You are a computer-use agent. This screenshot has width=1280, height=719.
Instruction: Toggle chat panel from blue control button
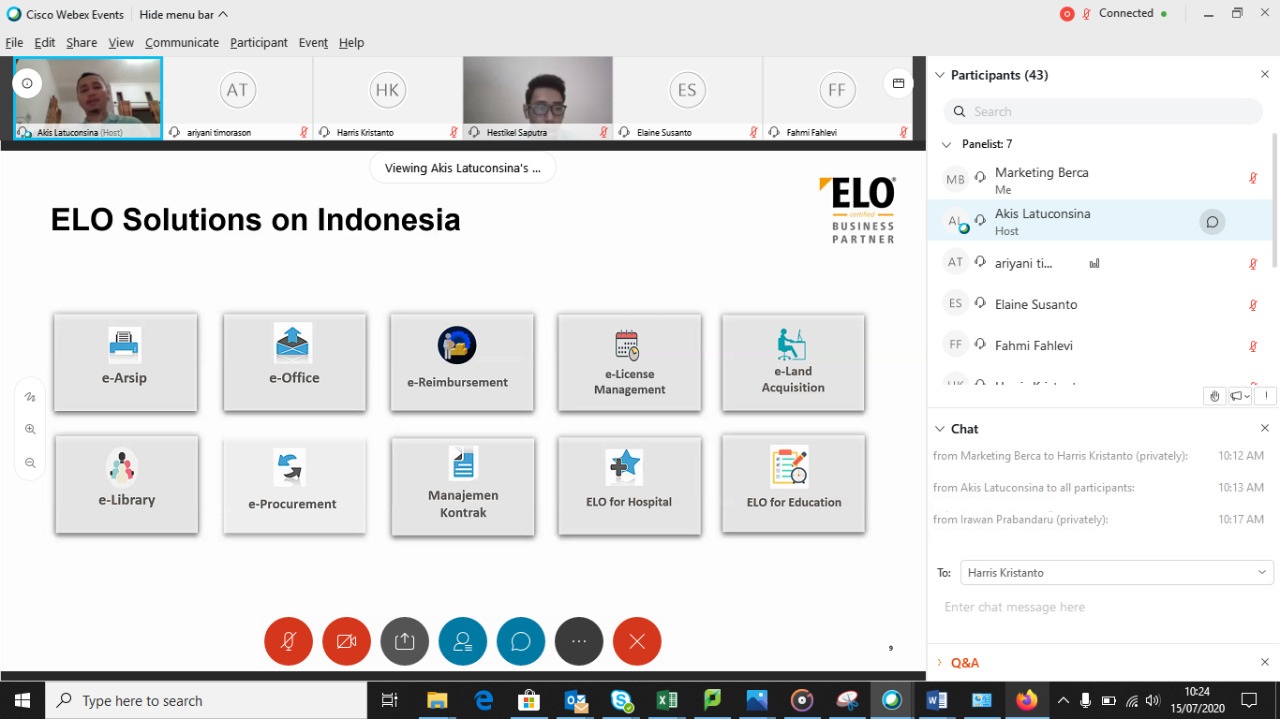(x=520, y=641)
